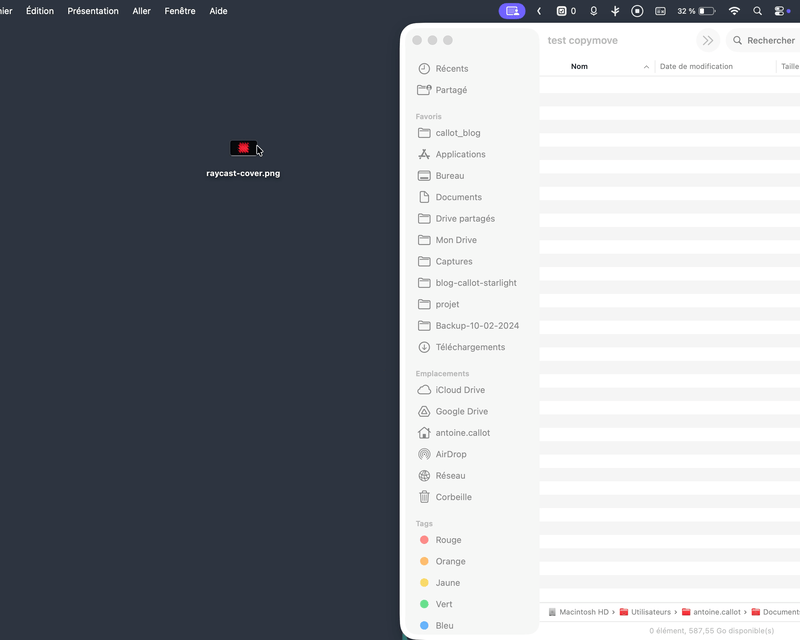This screenshot has height=640, width=800.
Task: Open AirDrop in Finder sidebar
Action: (450, 454)
